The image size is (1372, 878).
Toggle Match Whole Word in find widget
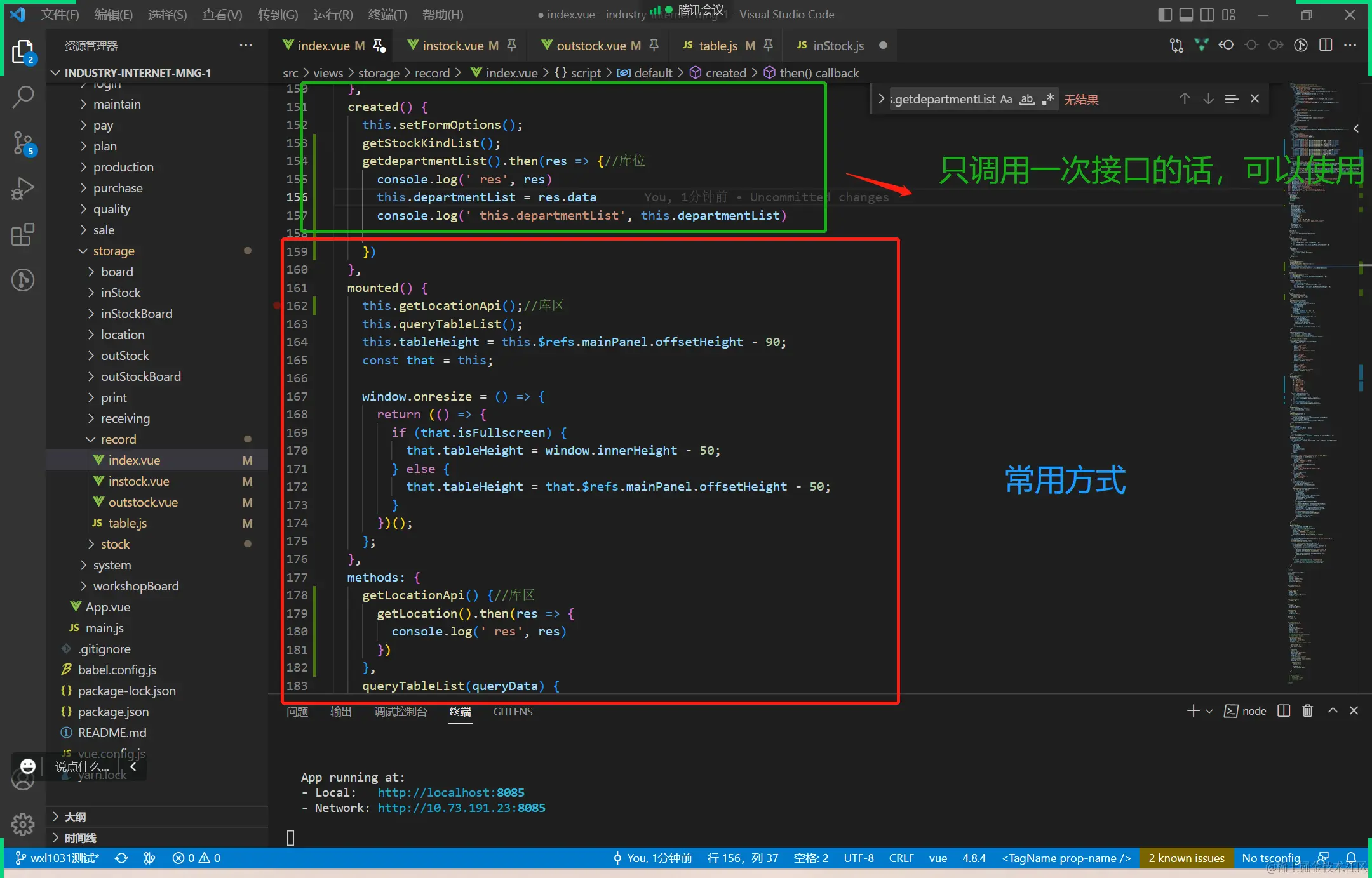pos(1026,99)
